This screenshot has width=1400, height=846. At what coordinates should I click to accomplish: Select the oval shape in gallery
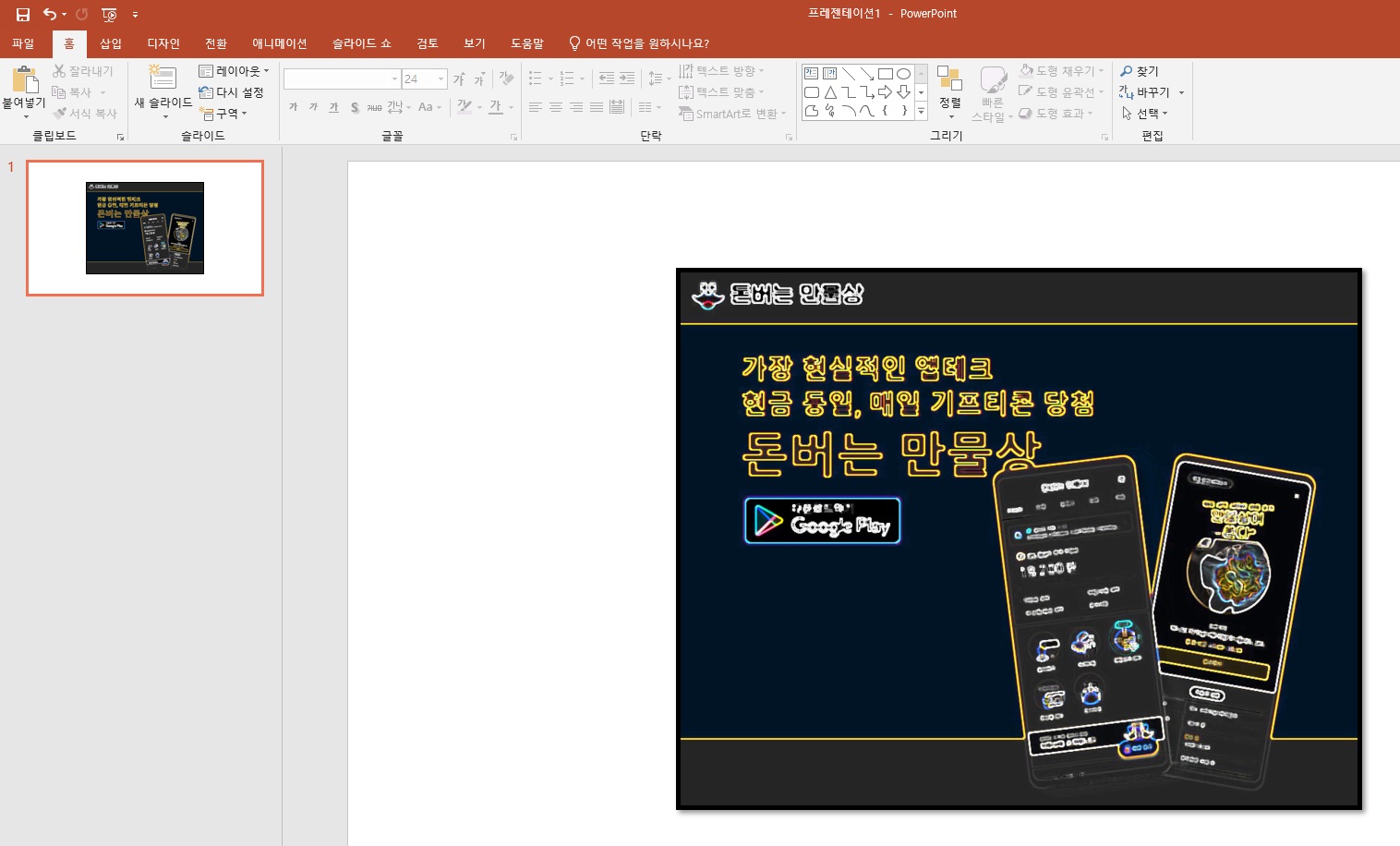point(903,74)
